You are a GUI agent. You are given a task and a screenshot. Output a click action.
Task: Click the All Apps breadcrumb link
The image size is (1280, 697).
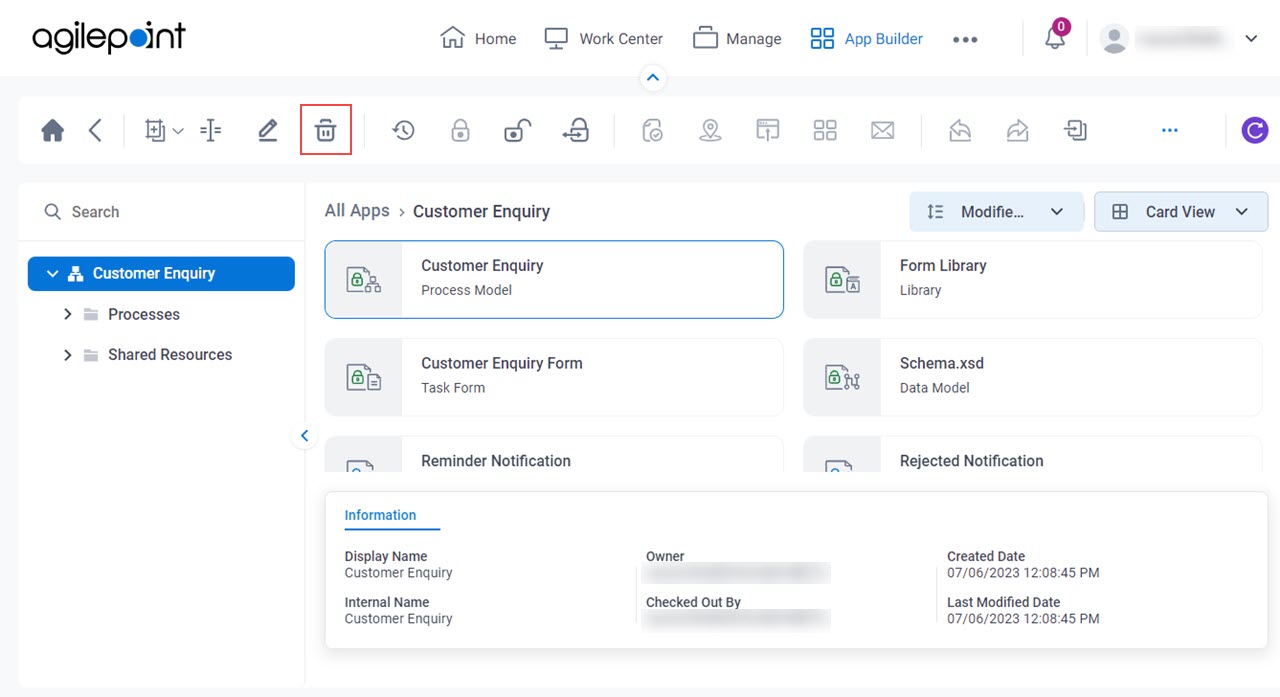(357, 210)
